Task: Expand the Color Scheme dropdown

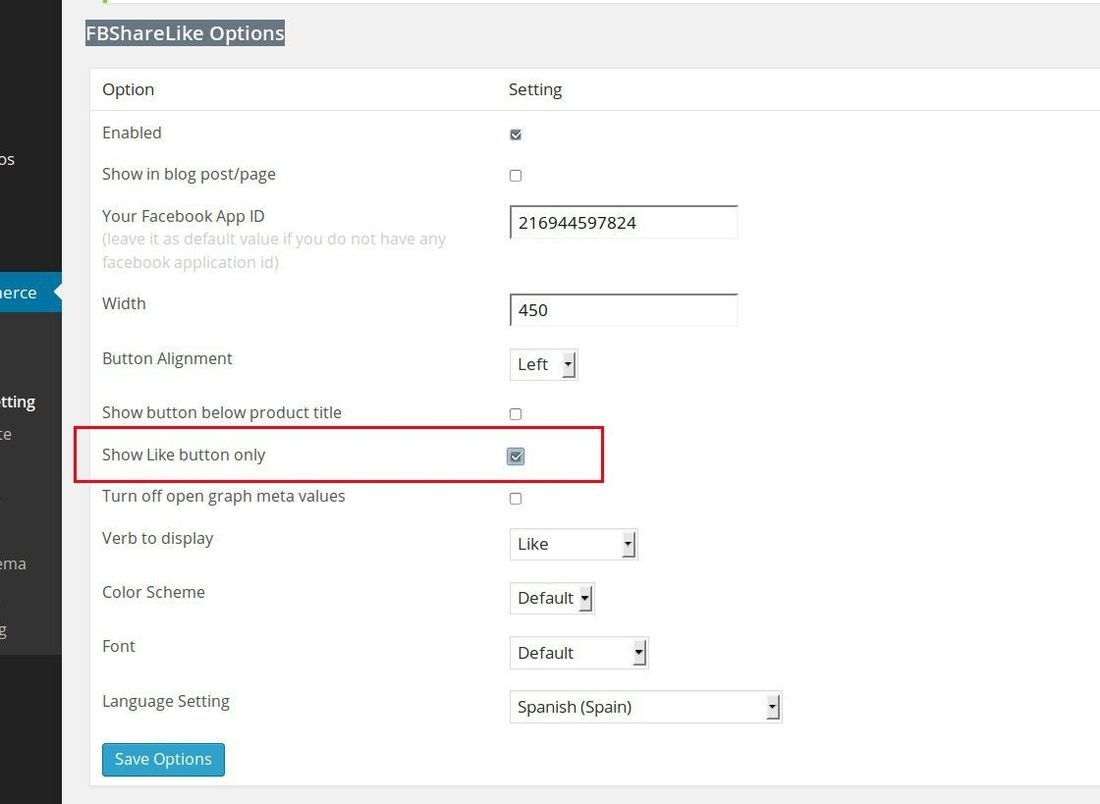Action: click(552, 598)
